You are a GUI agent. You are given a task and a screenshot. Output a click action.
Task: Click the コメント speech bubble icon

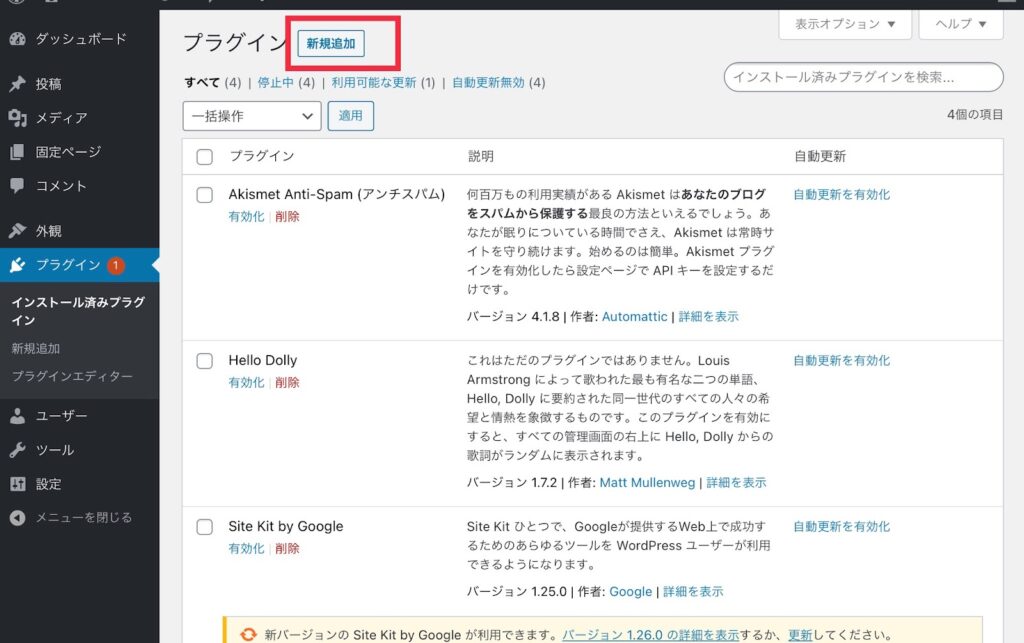point(17,186)
